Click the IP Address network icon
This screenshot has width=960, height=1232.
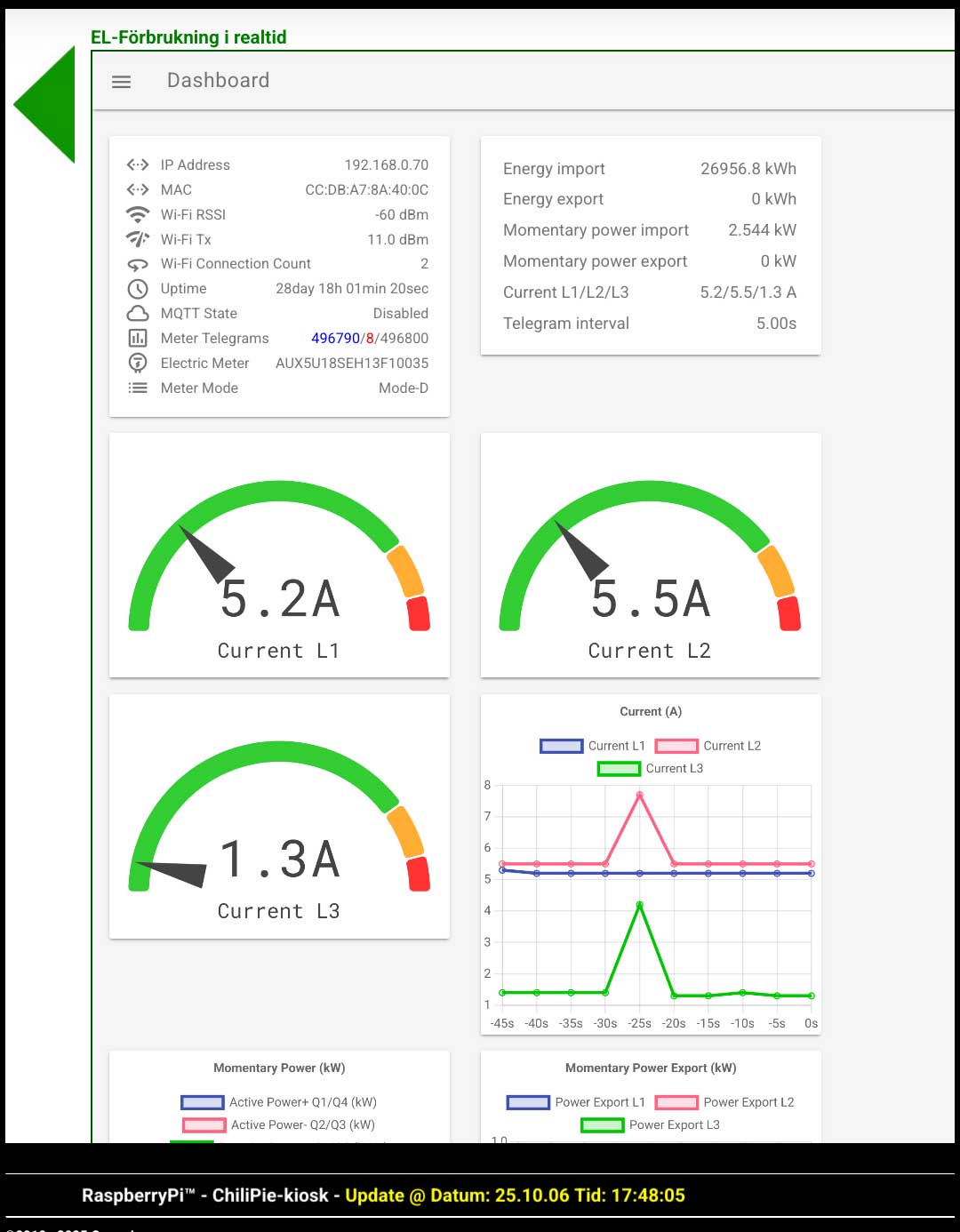tap(138, 164)
